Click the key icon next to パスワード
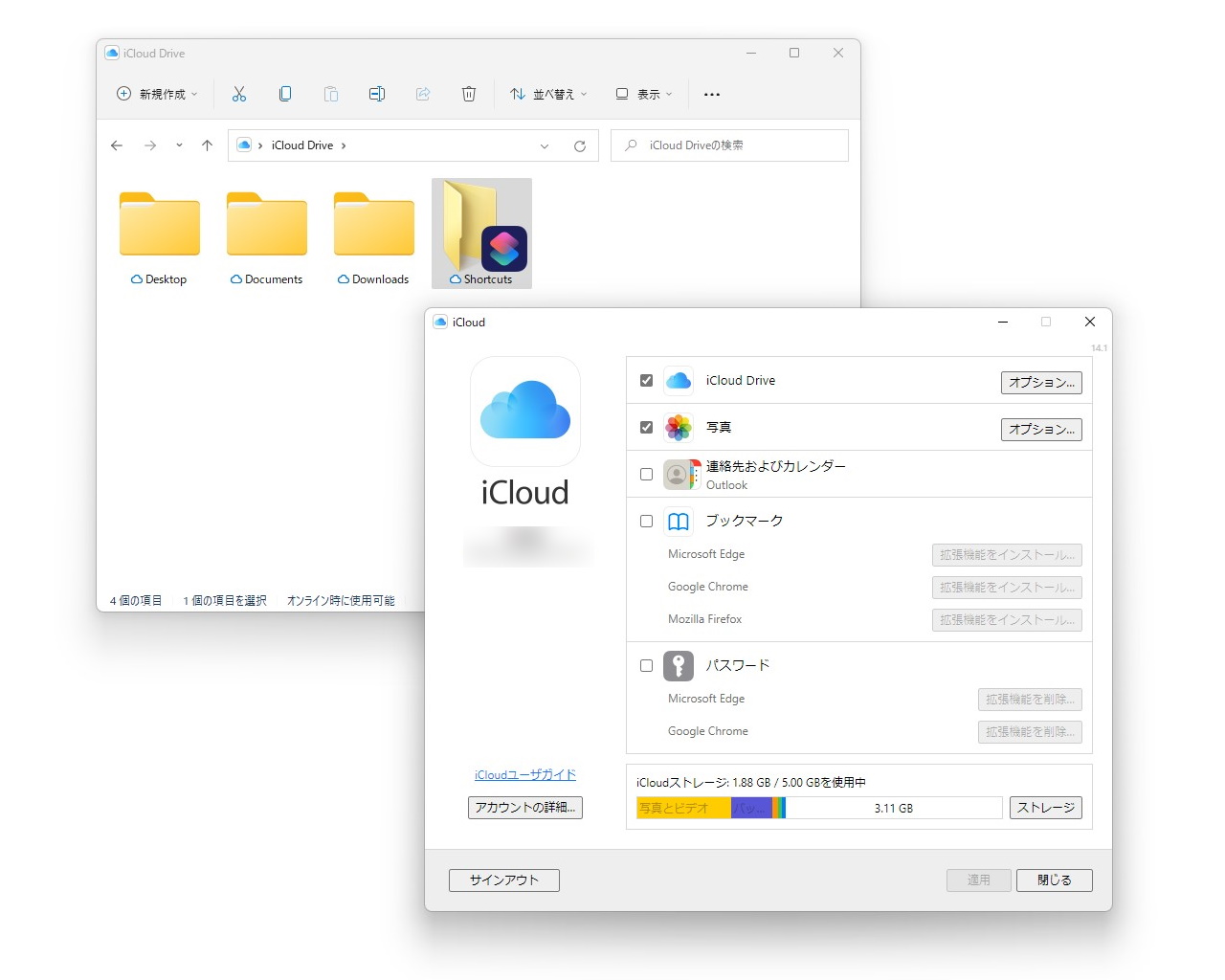 (679, 665)
